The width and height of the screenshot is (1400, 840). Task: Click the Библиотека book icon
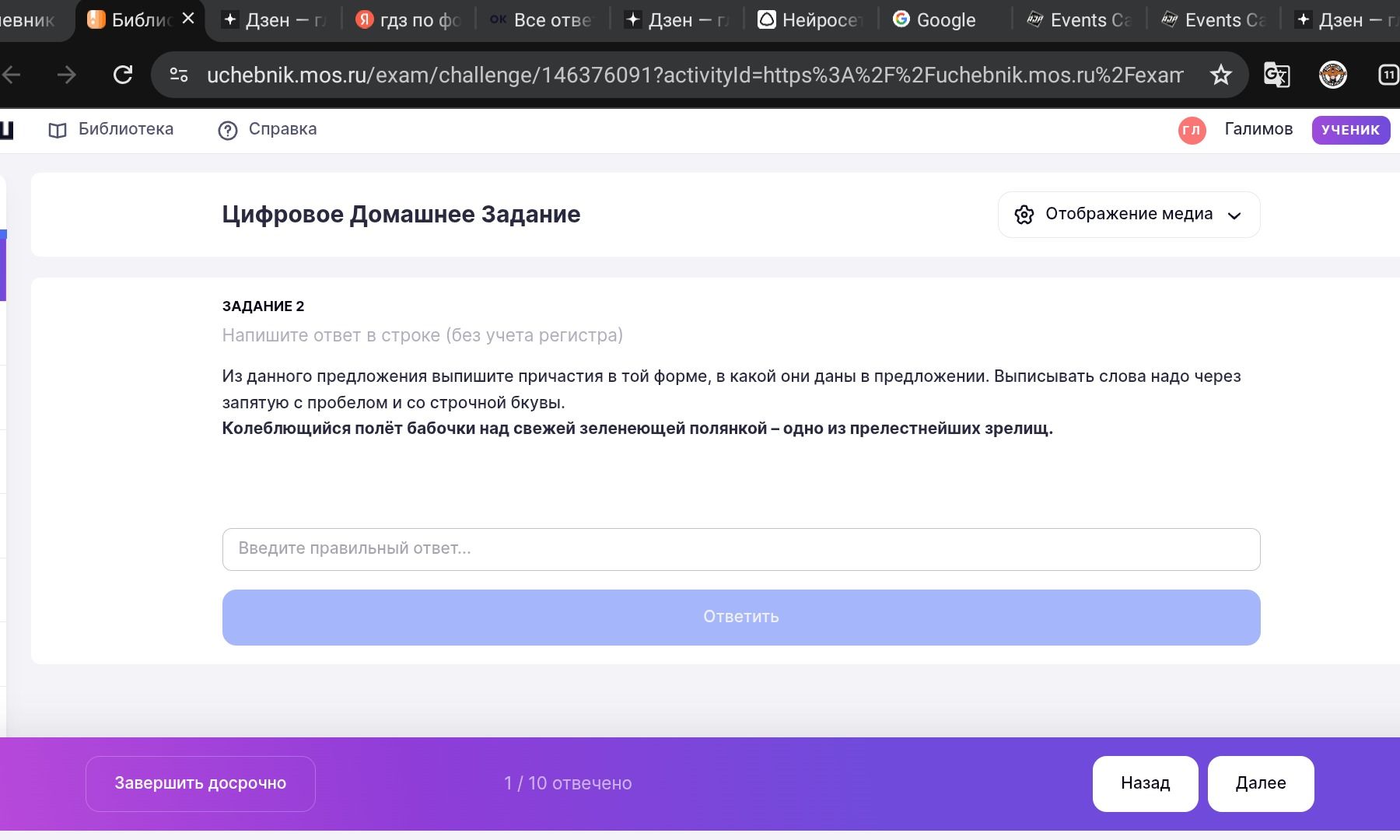click(x=58, y=130)
